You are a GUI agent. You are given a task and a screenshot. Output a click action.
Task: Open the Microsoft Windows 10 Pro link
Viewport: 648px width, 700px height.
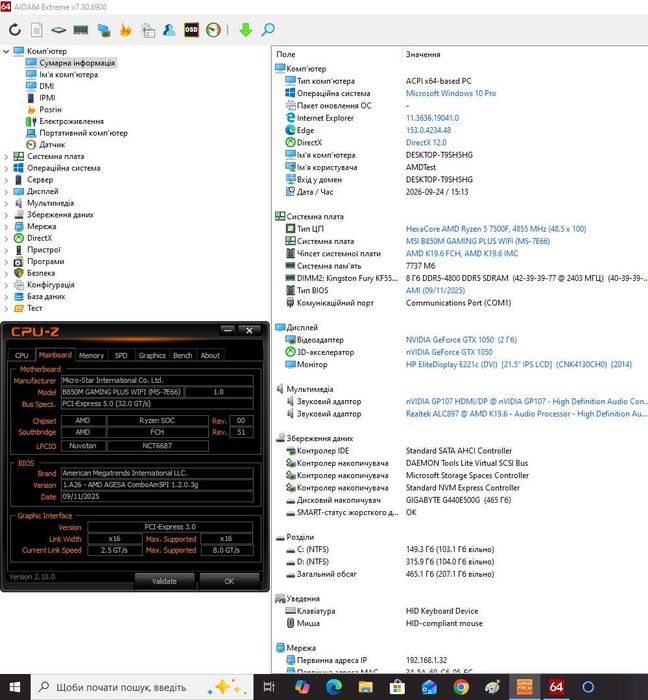point(451,93)
